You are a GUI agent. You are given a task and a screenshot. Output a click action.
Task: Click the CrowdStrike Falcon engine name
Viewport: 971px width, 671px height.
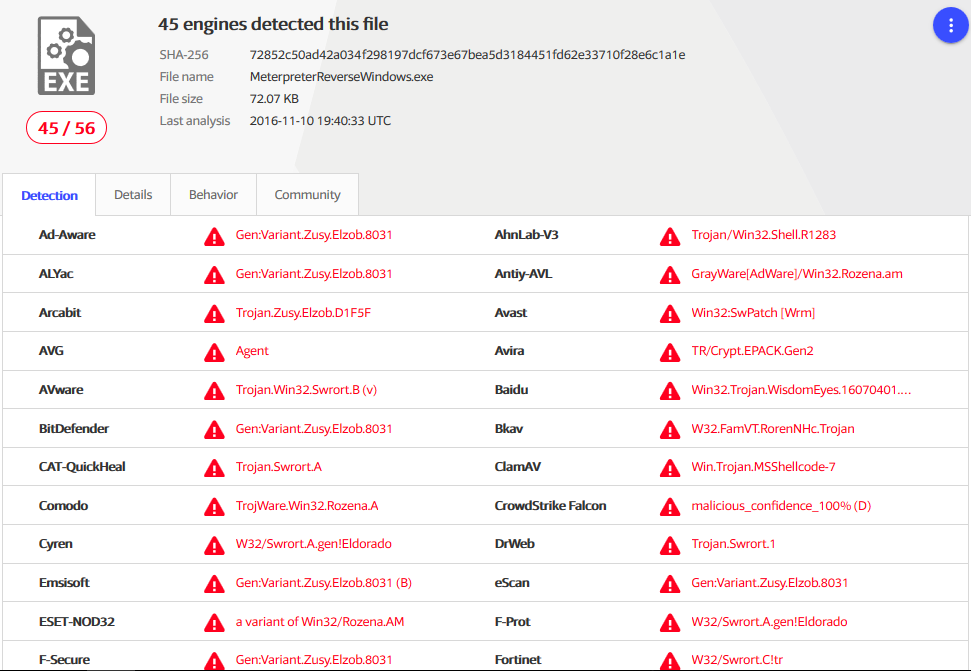click(x=551, y=506)
